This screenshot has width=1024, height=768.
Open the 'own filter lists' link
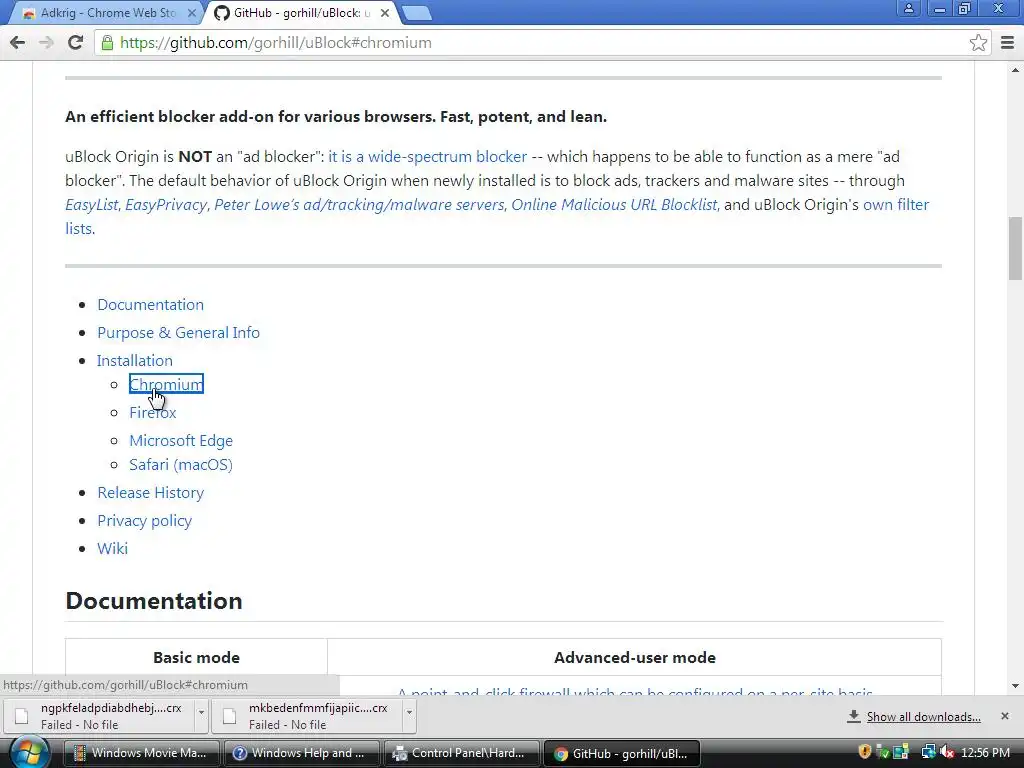click(895, 205)
